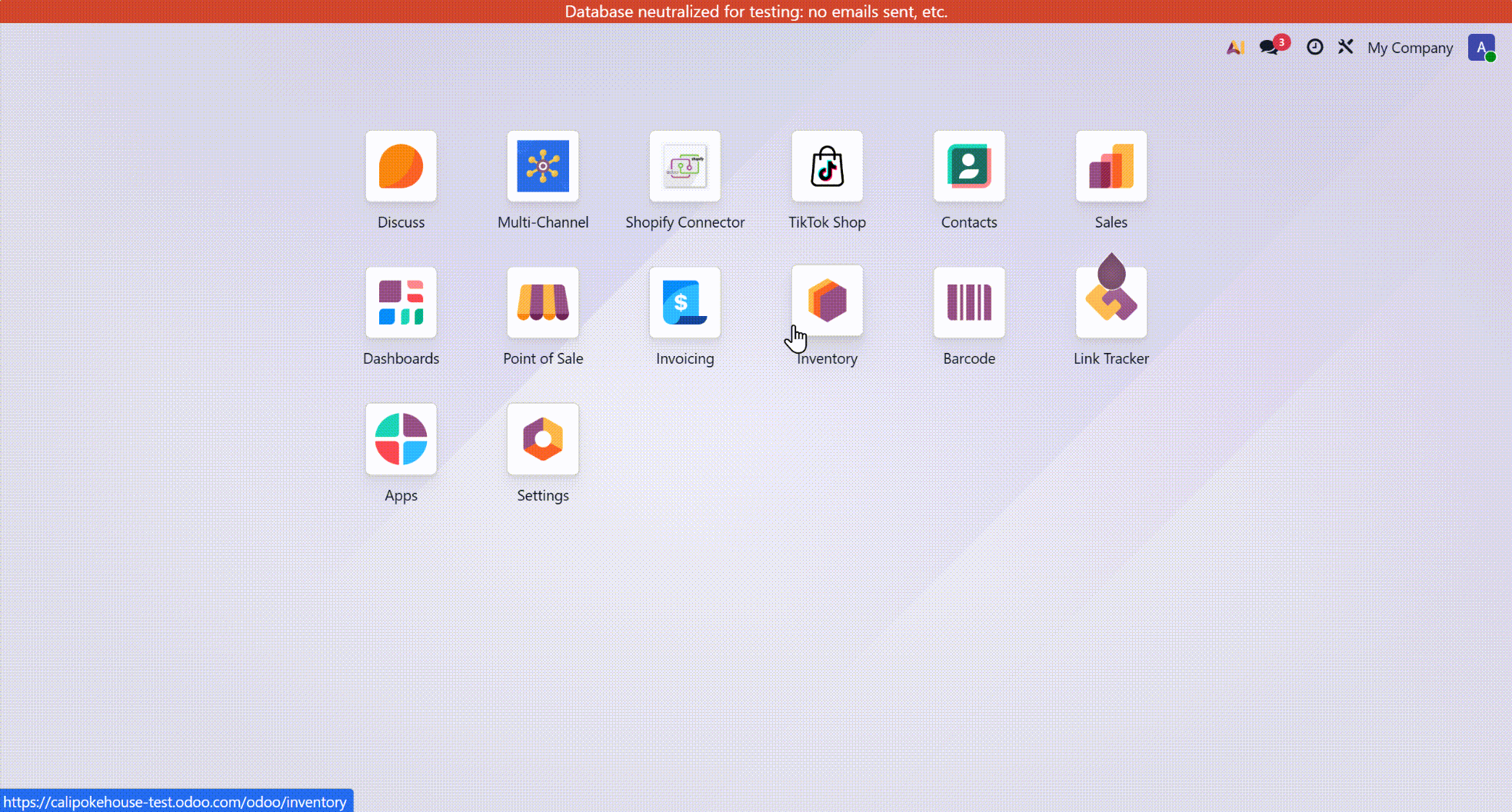Open the Dashboards app
Viewport: 1512px width, 812px height.
point(401,302)
